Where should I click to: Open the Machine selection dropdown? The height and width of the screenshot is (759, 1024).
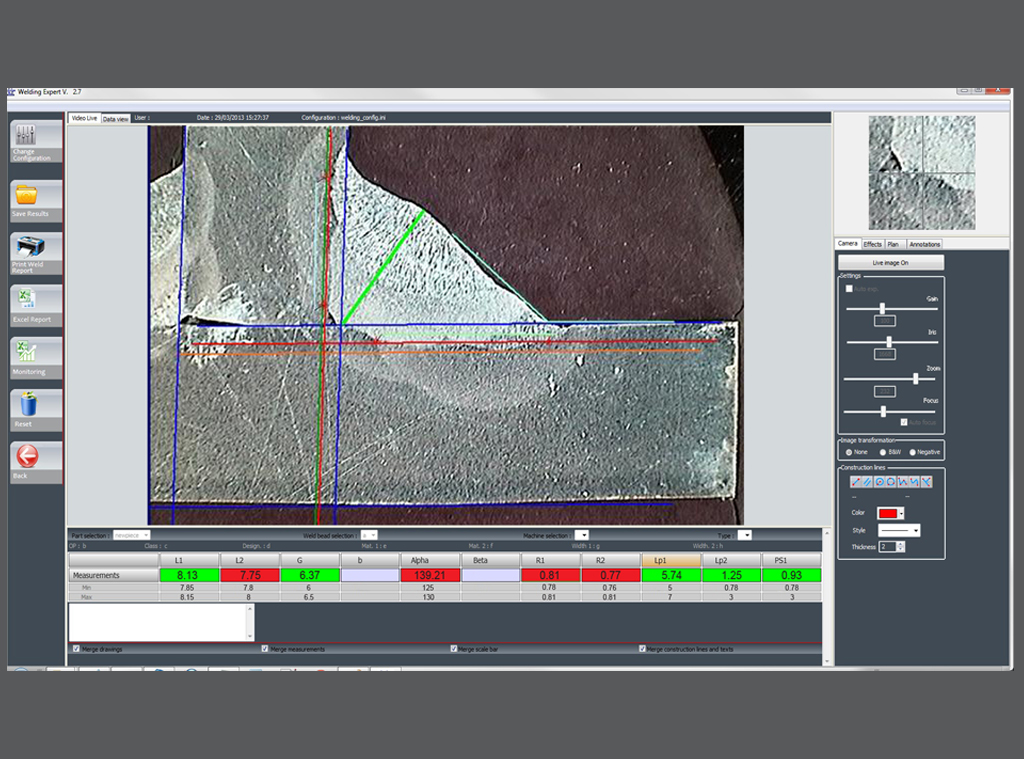[x=582, y=535]
